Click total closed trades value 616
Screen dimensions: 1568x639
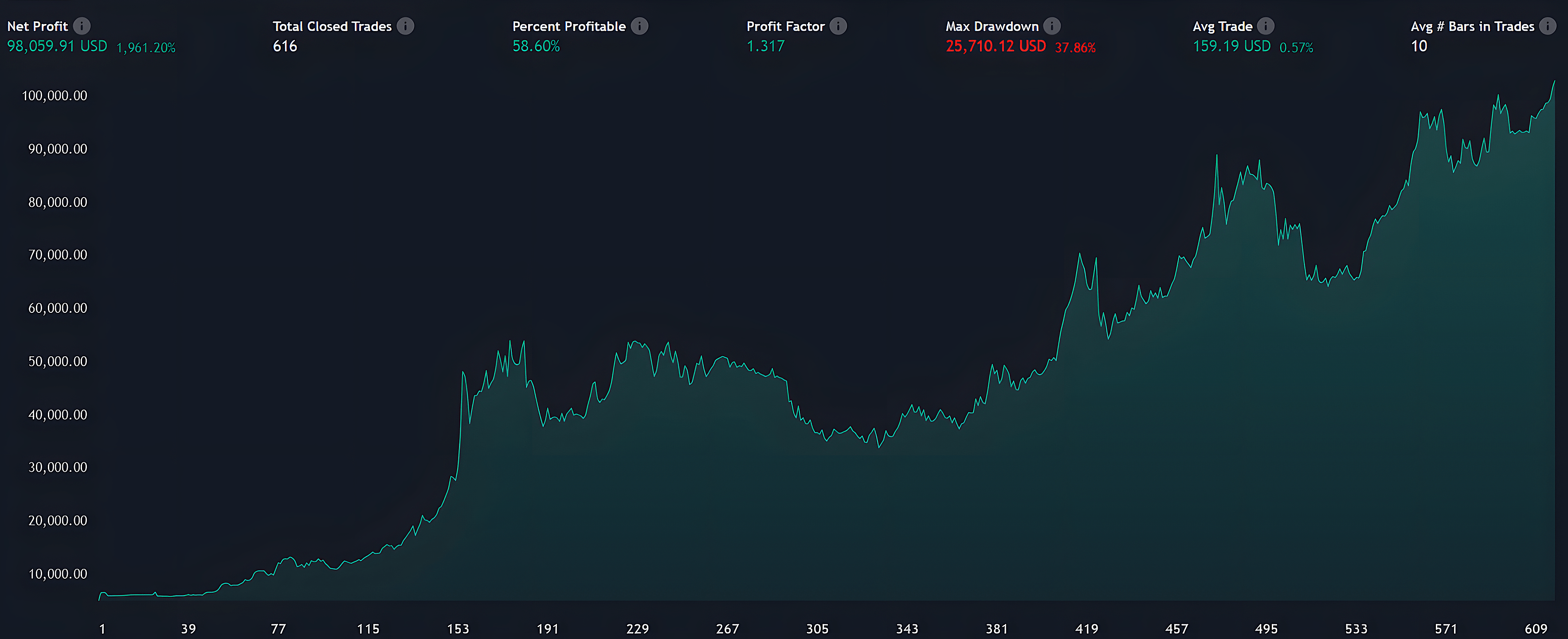[x=285, y=46]
